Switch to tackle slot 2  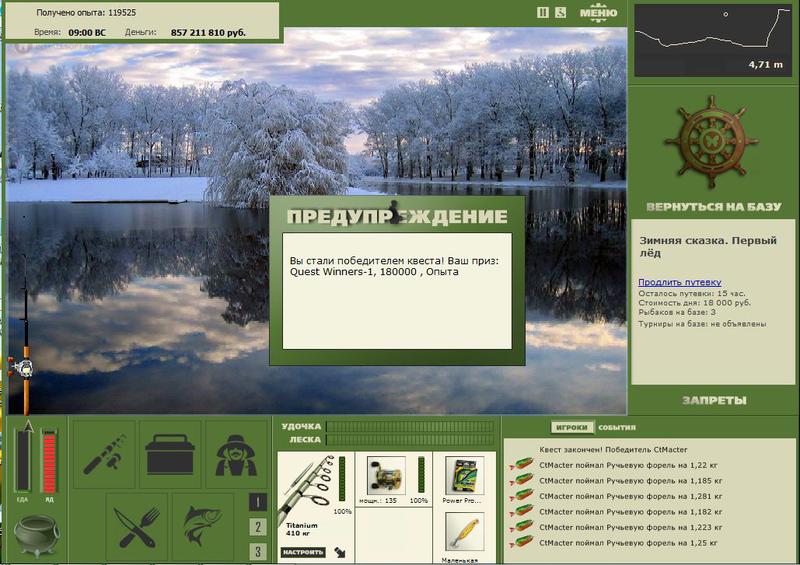(x=258, y=527)
